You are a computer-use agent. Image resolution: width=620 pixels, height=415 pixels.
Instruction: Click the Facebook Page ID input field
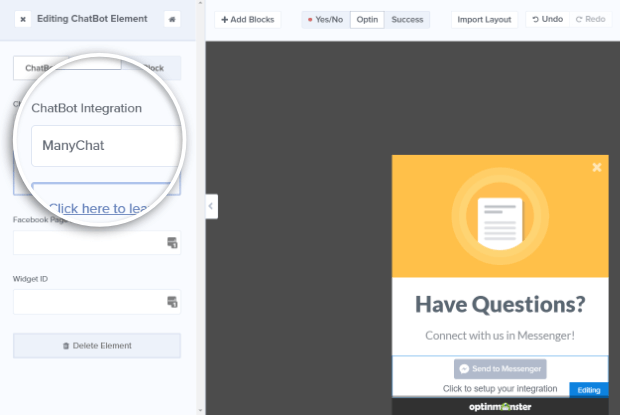pos(97,243)
